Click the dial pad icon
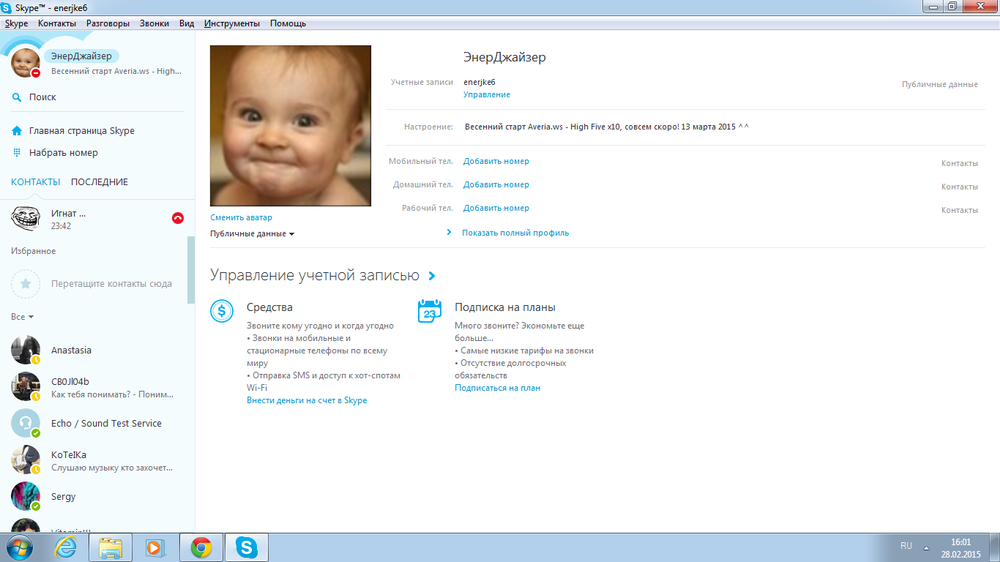1000x562 pixels. coord(17,153)
